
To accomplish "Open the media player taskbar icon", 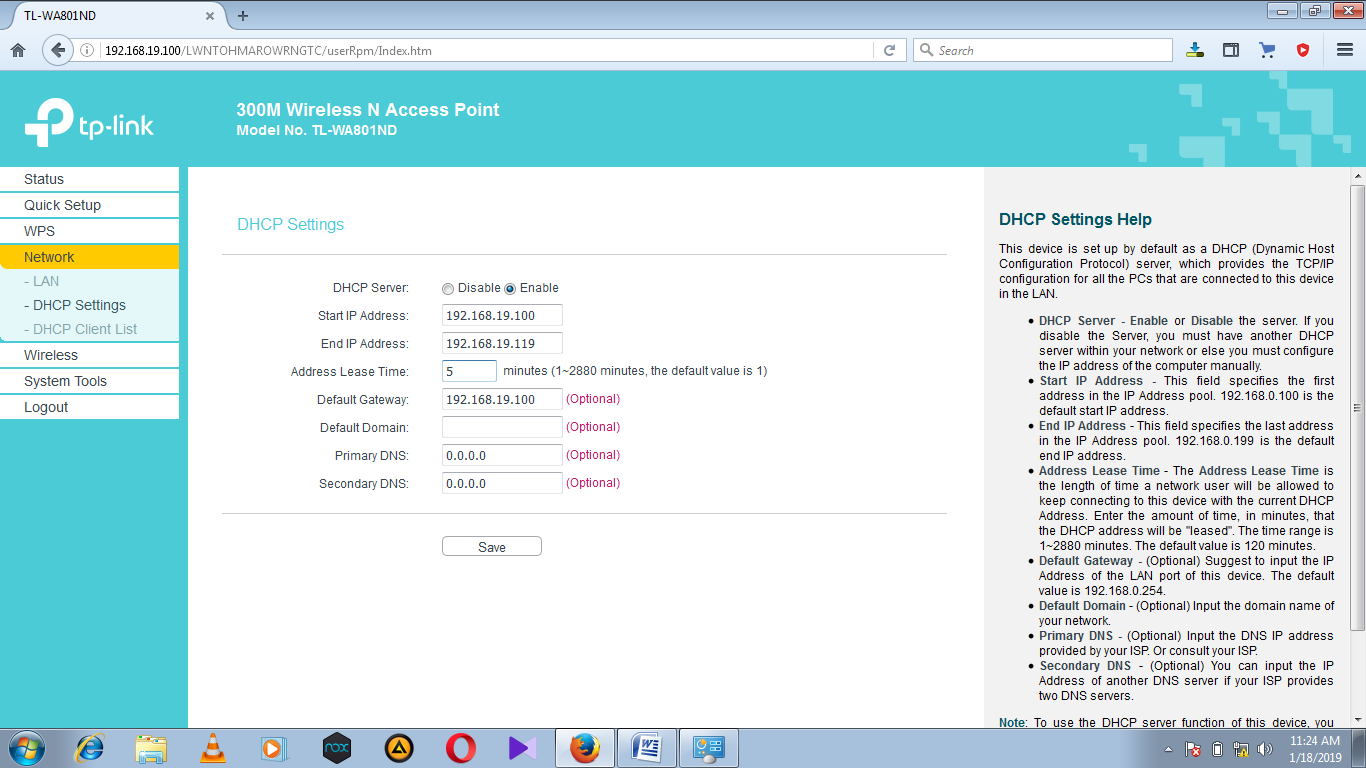I will [x=275, y=747].
